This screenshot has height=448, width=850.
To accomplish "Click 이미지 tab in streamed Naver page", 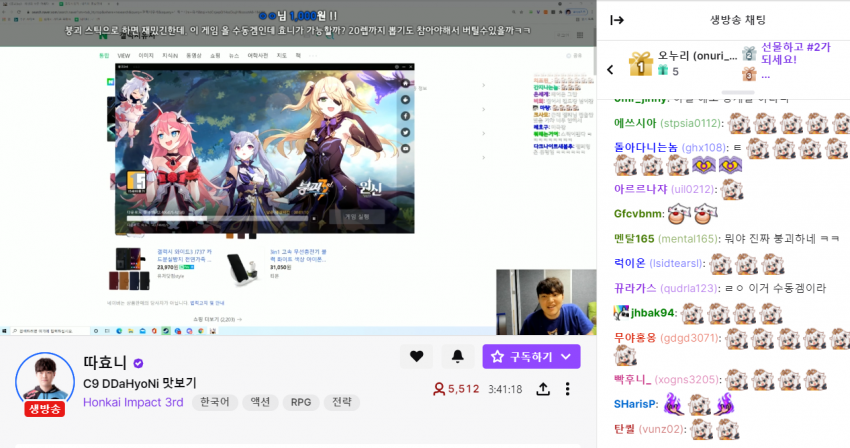I will click(146, 55).
